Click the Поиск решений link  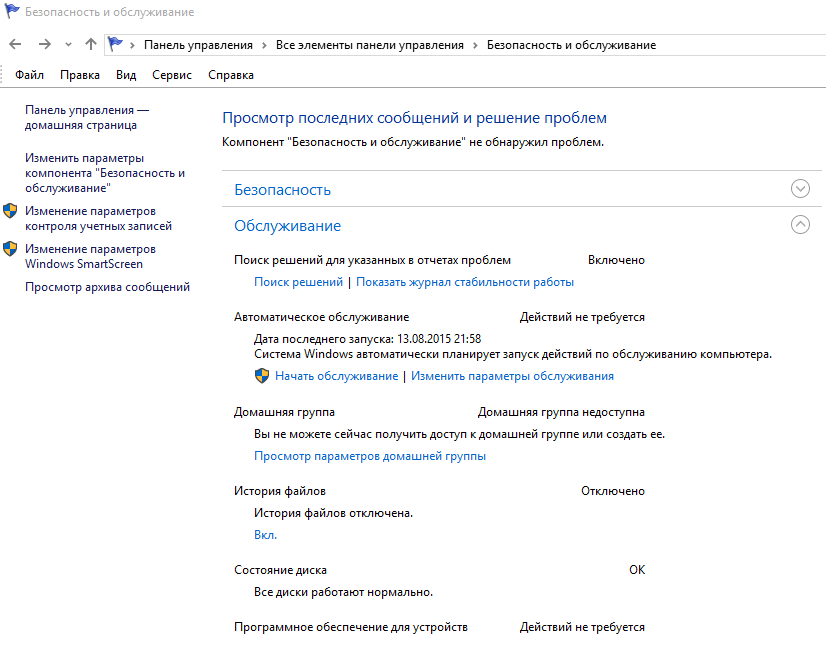point(298,283)
